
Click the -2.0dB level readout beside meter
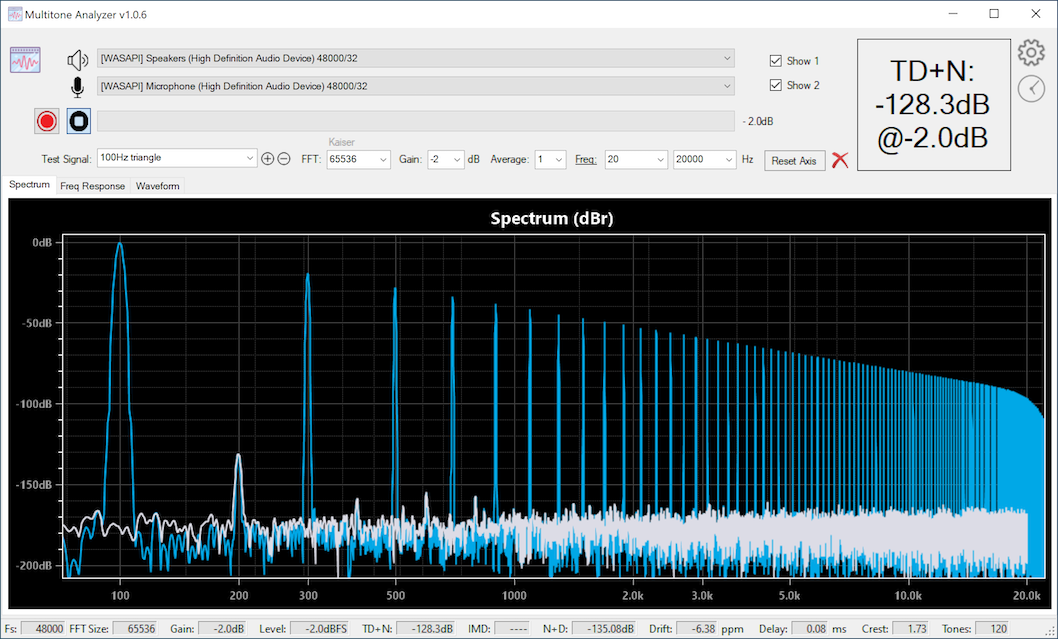(758, 121)
